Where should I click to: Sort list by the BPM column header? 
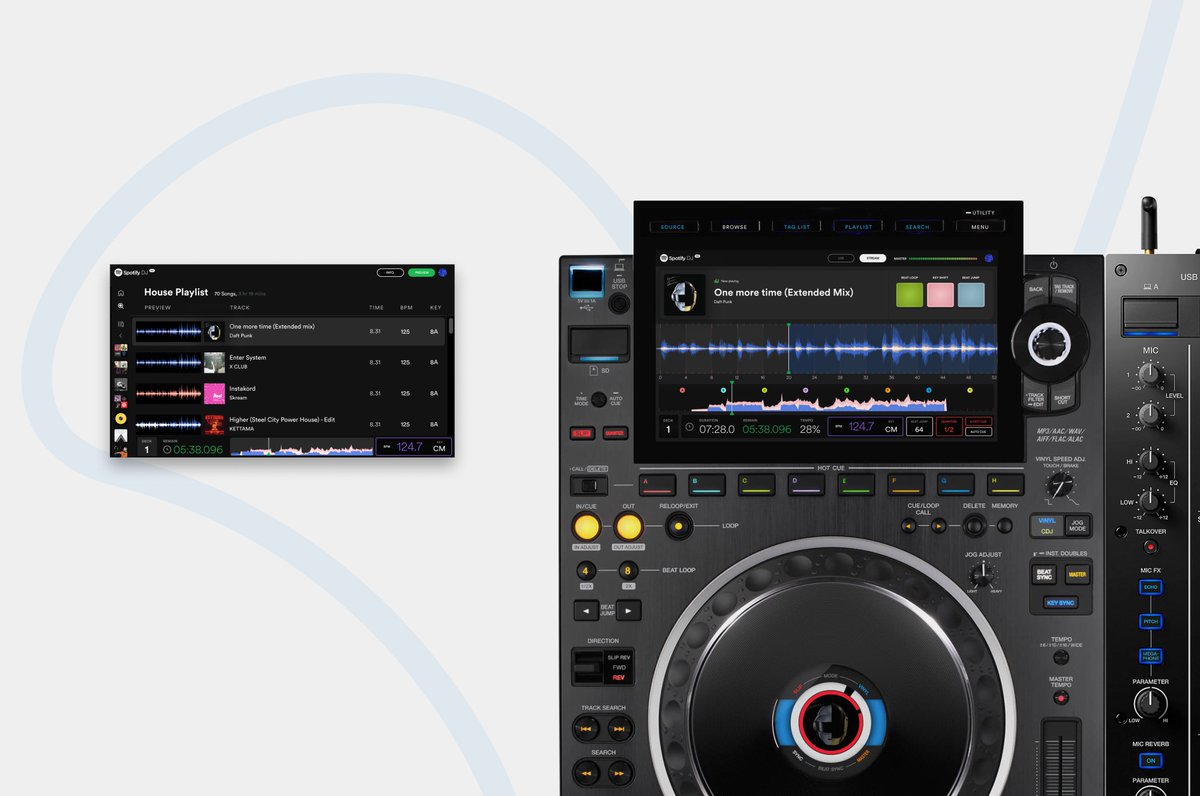[404, 308]
